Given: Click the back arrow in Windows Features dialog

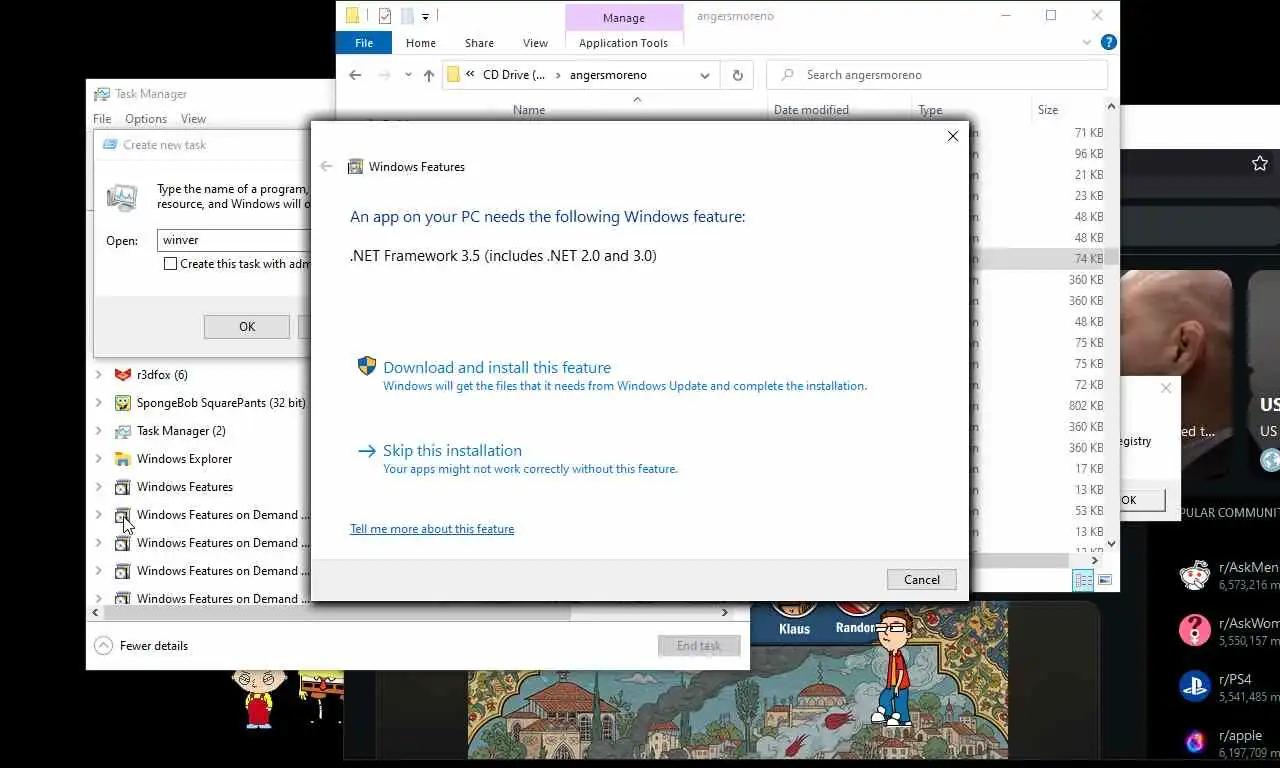Looking at the screenshot, I should pos(326,166).
